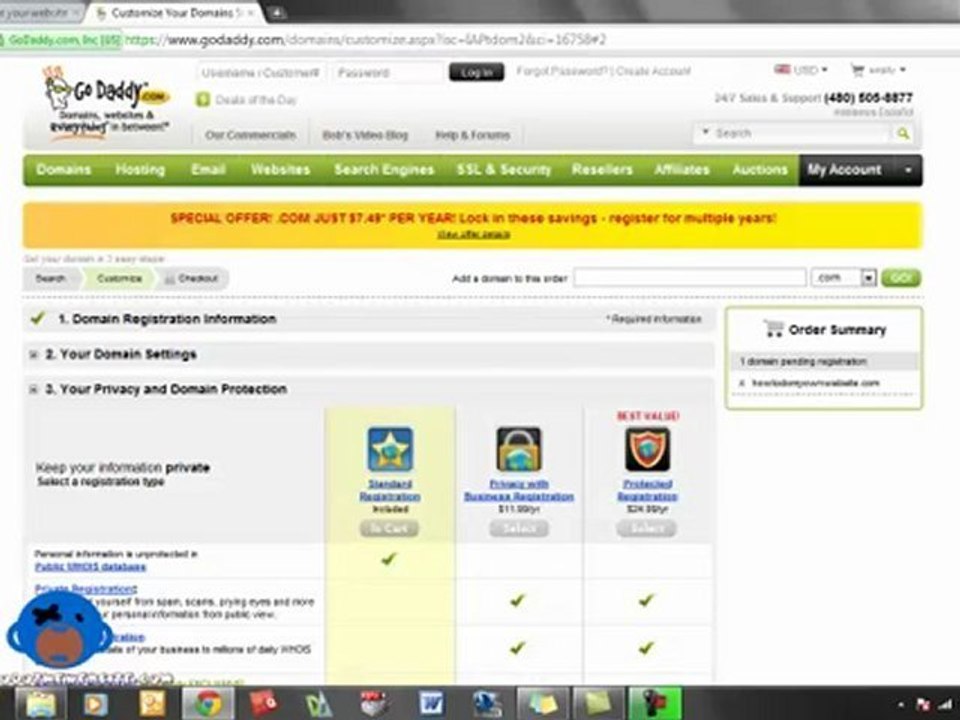
Task: Click the green checkmark beside Domain Registration Information
Action: 38,318
